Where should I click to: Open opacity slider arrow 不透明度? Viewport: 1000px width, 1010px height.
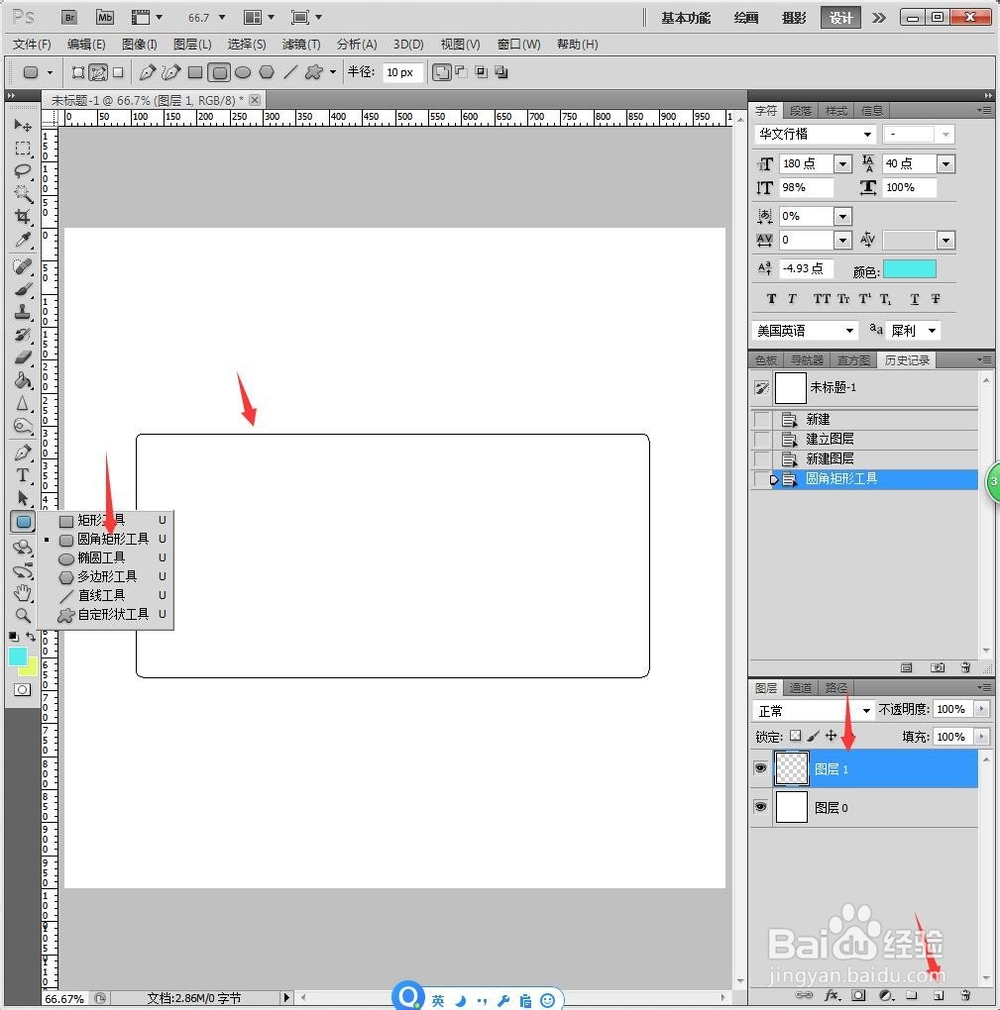(981, 709)
